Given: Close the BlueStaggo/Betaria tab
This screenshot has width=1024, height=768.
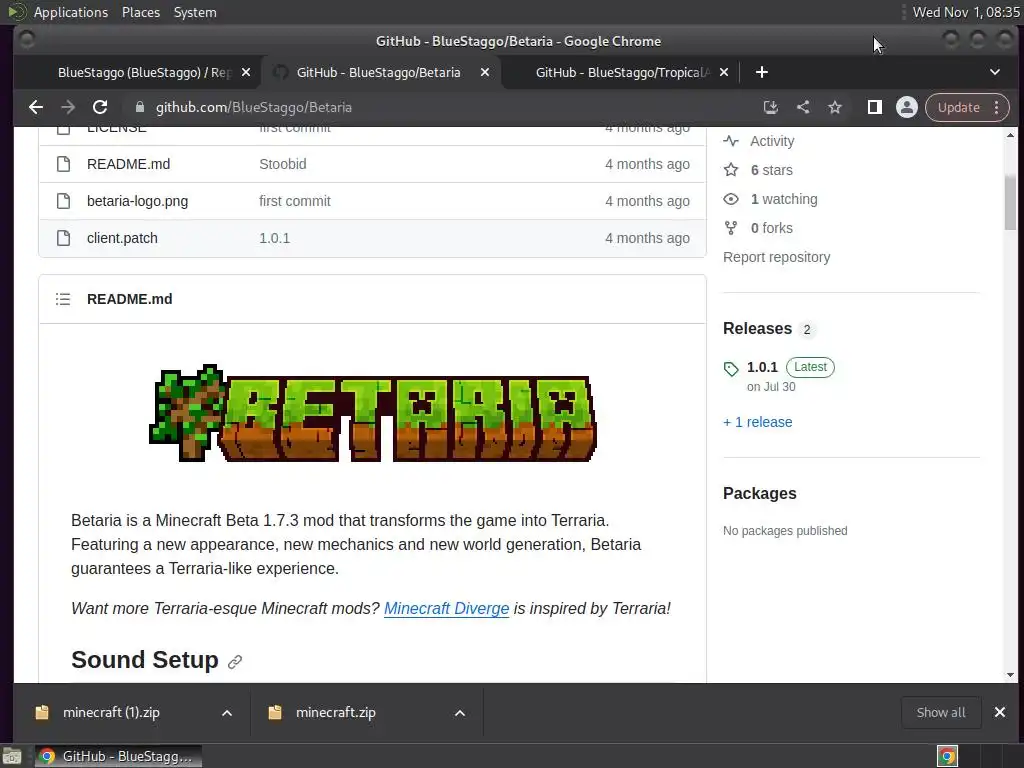Looking at the screenshot, I should click(485, 72).
